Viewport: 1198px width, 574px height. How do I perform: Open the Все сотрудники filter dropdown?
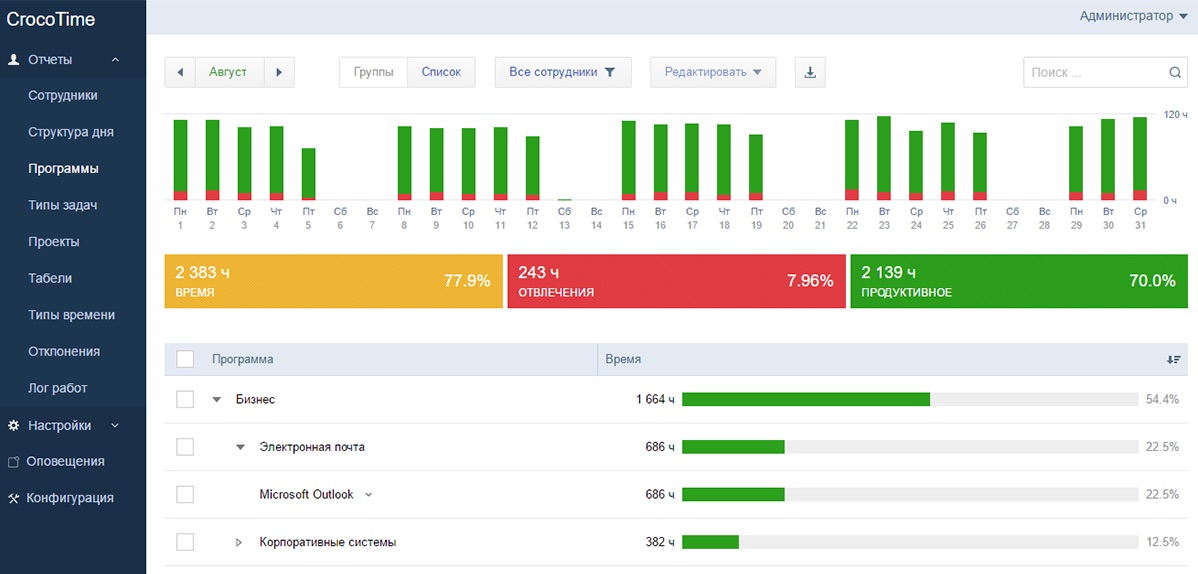[562, 72]
